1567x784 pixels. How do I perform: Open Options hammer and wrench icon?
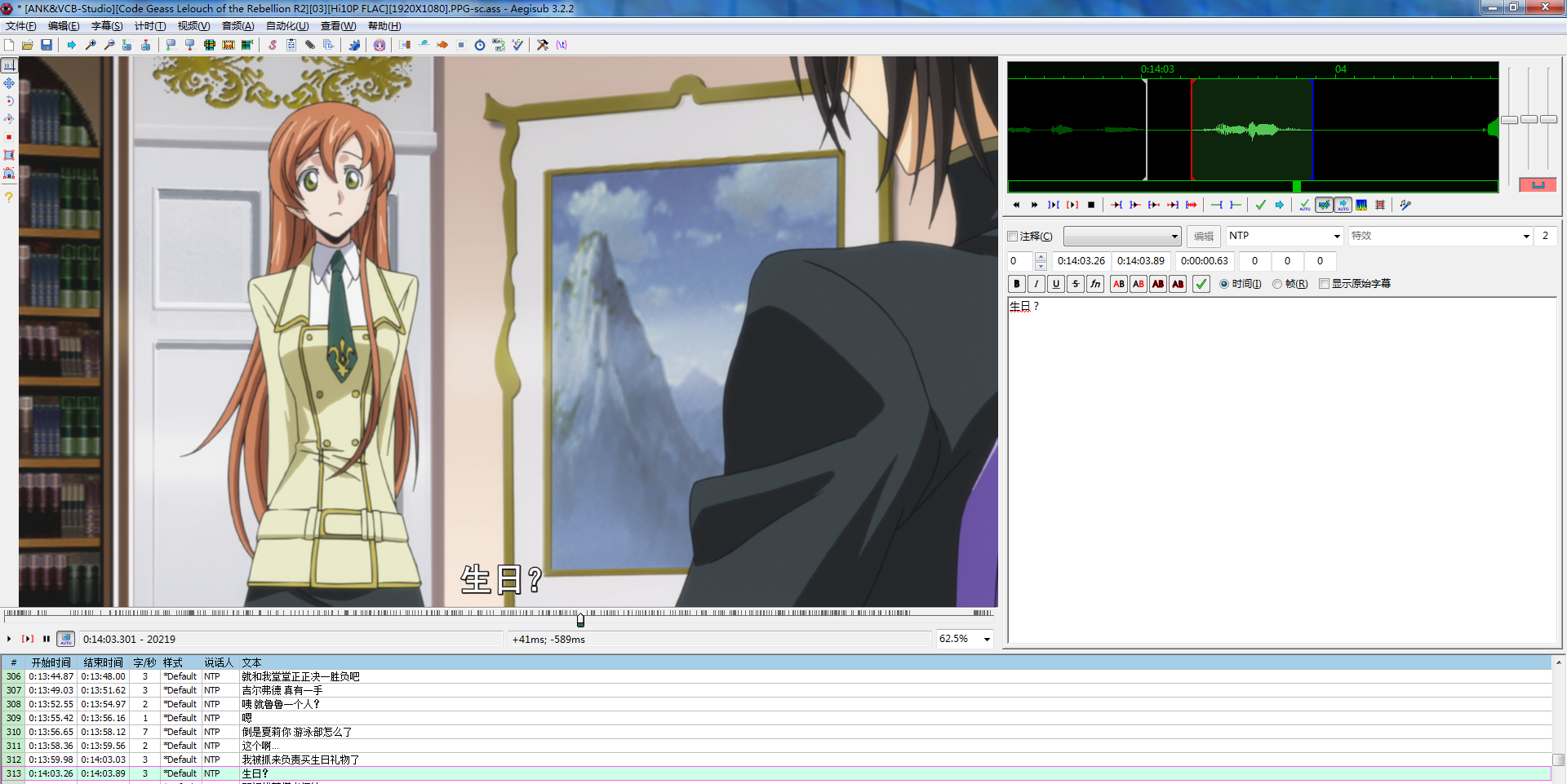point(543,45)
